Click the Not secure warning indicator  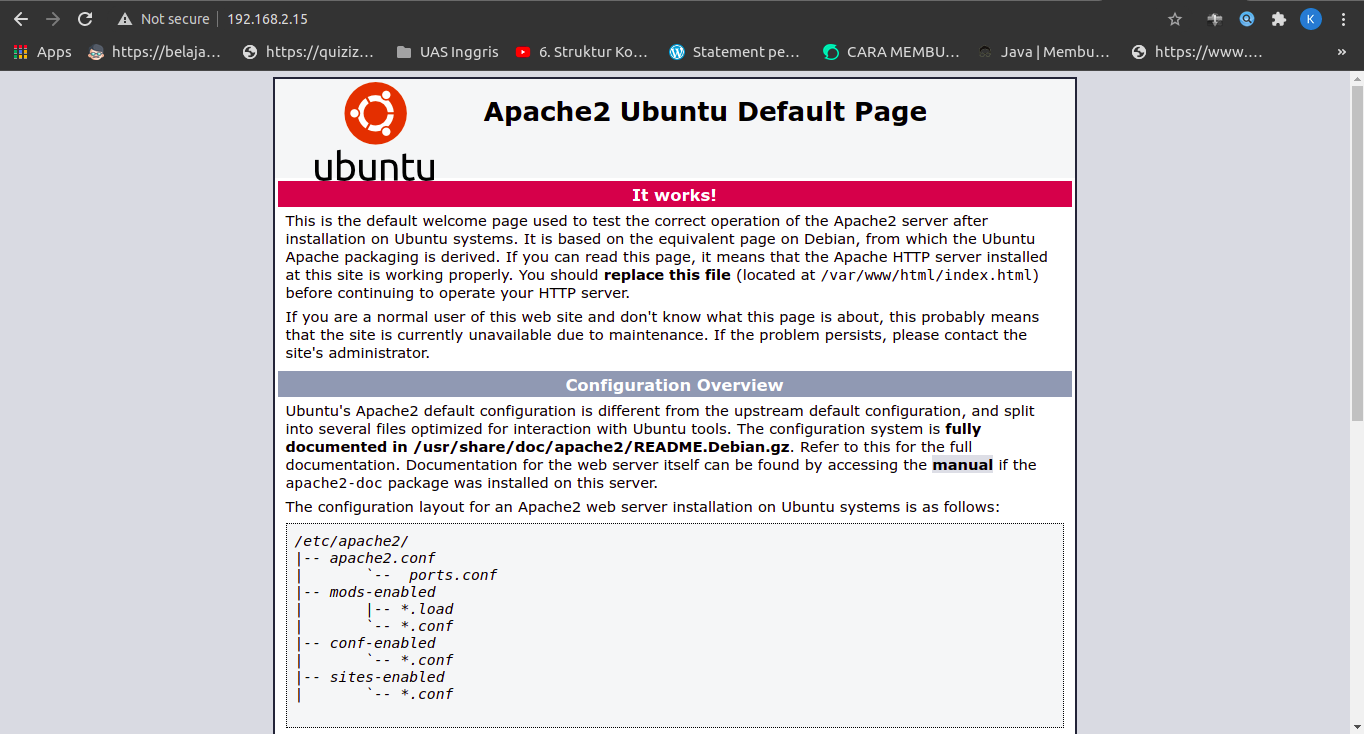pyautogui.click(x=163, y=19)
